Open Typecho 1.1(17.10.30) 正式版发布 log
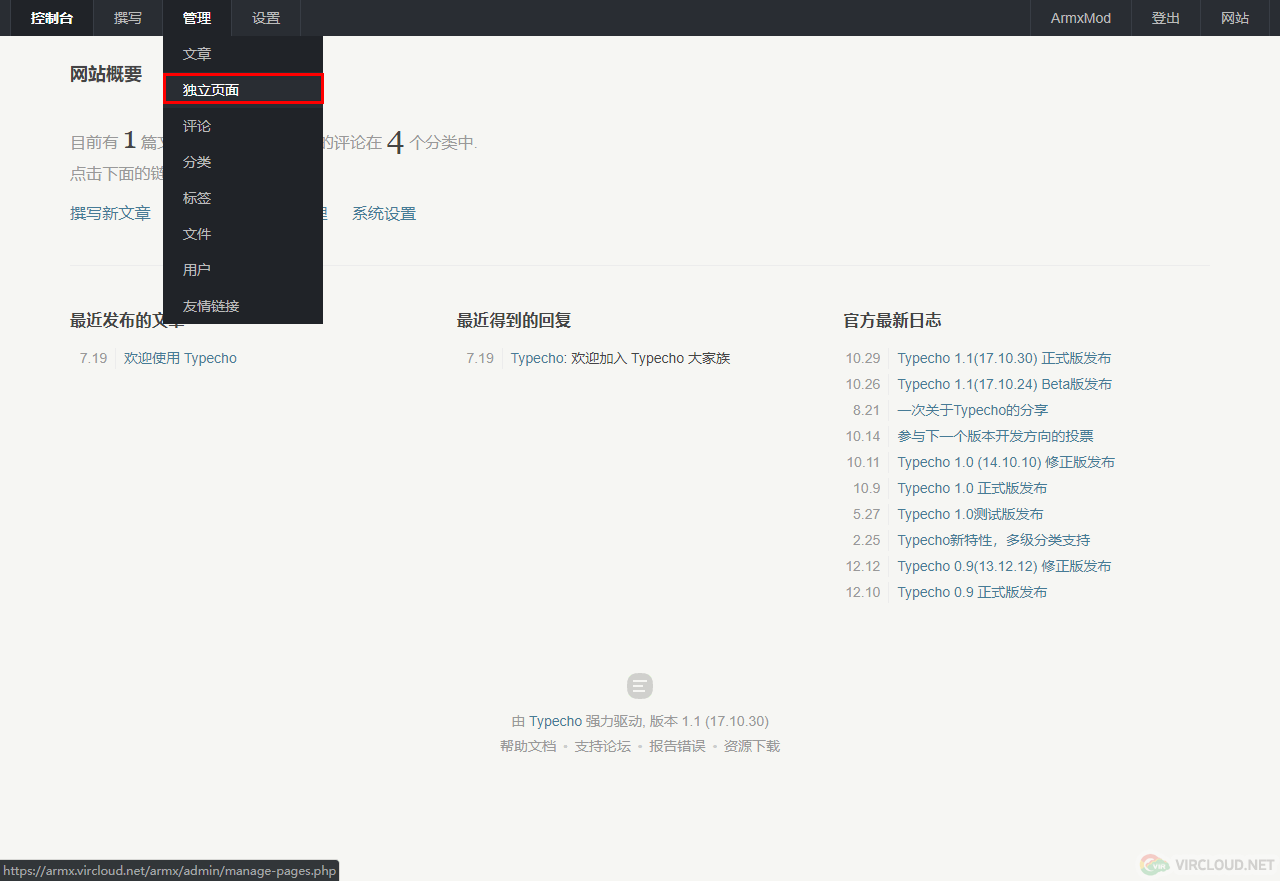Image resolution: width=1280 pixels, height=881 pixels. [x=1004, y=358]
